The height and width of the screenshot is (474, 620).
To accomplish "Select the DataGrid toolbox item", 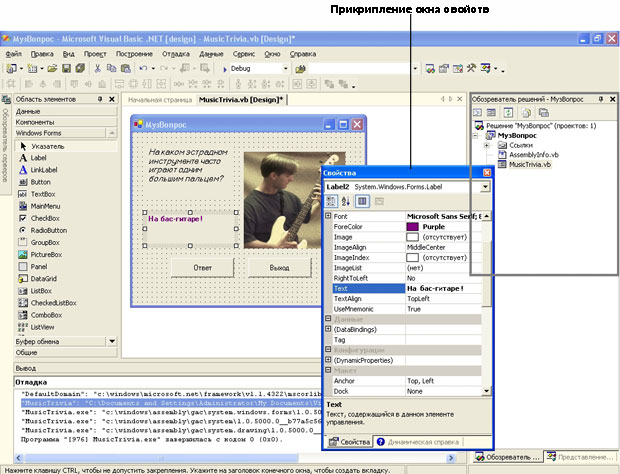I will [43, 278].
